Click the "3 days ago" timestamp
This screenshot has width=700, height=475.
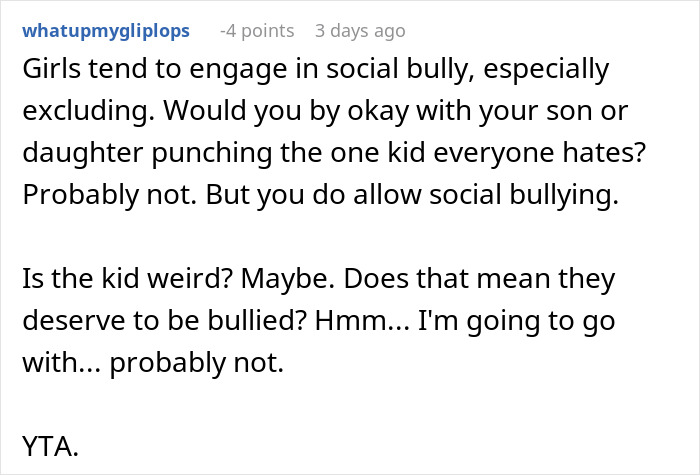[x=360, y=31]
